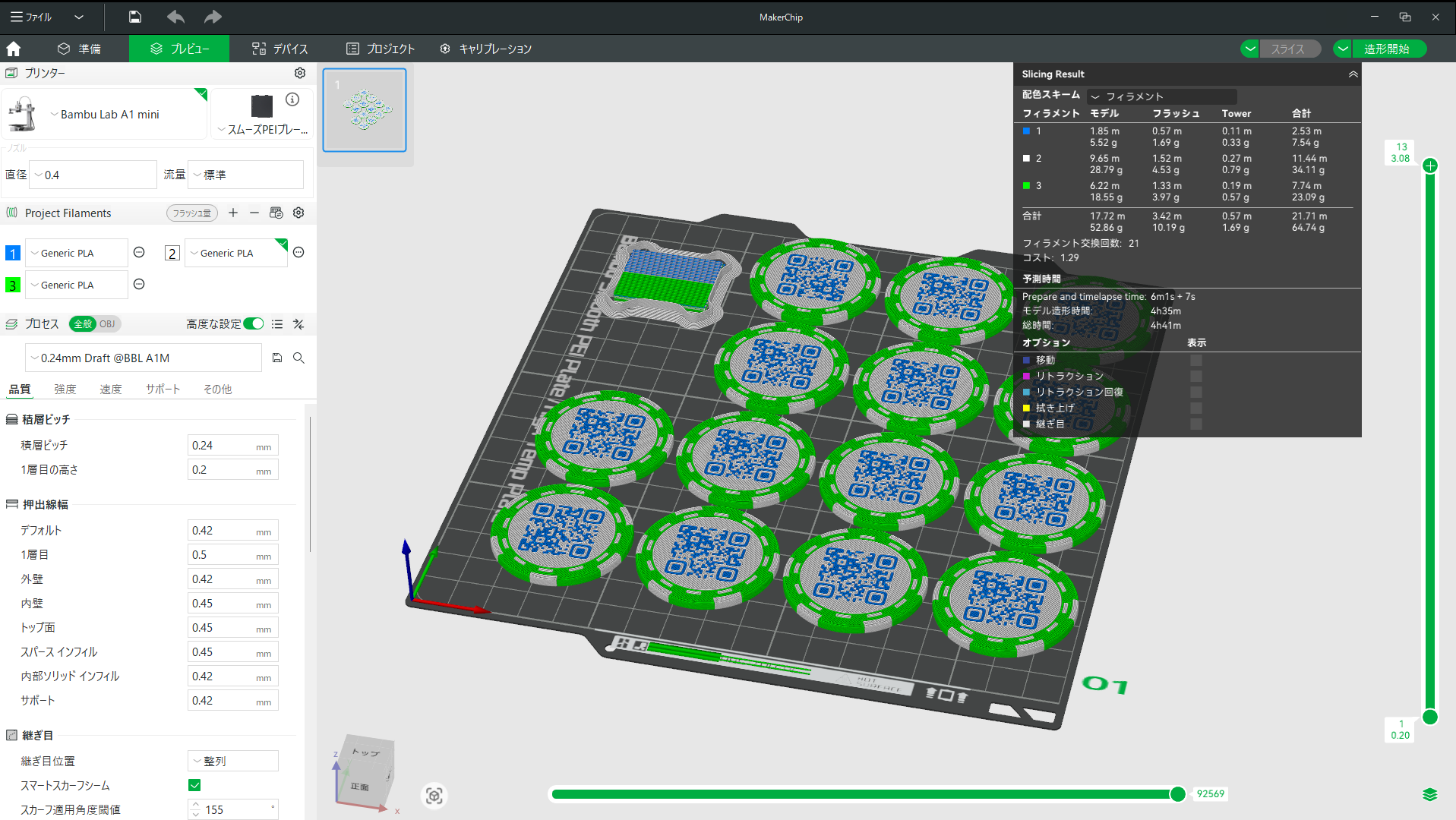This screenshot has width=1456, height=820.
Task: Toggle display of 拭き上げ wipe
Action: (x=1196, y=408)
